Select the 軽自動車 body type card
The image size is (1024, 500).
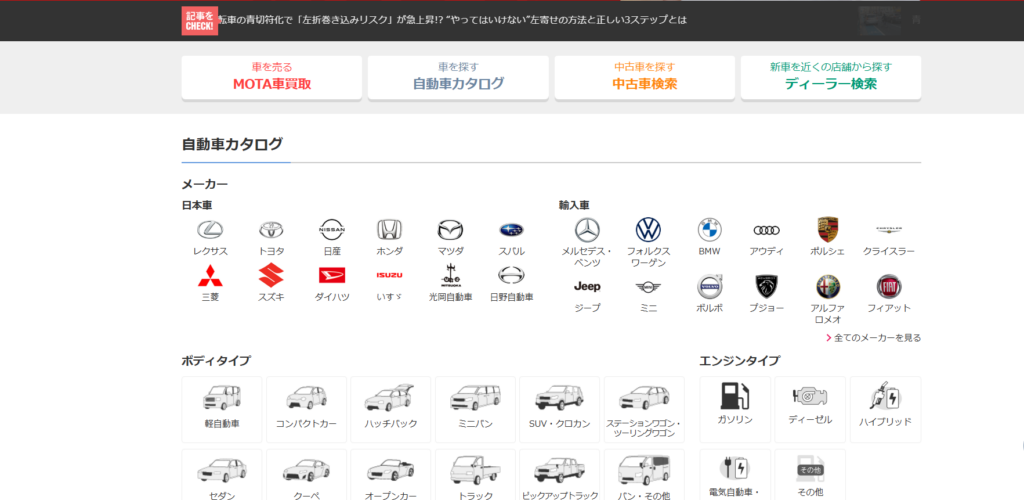pos(222,409)
